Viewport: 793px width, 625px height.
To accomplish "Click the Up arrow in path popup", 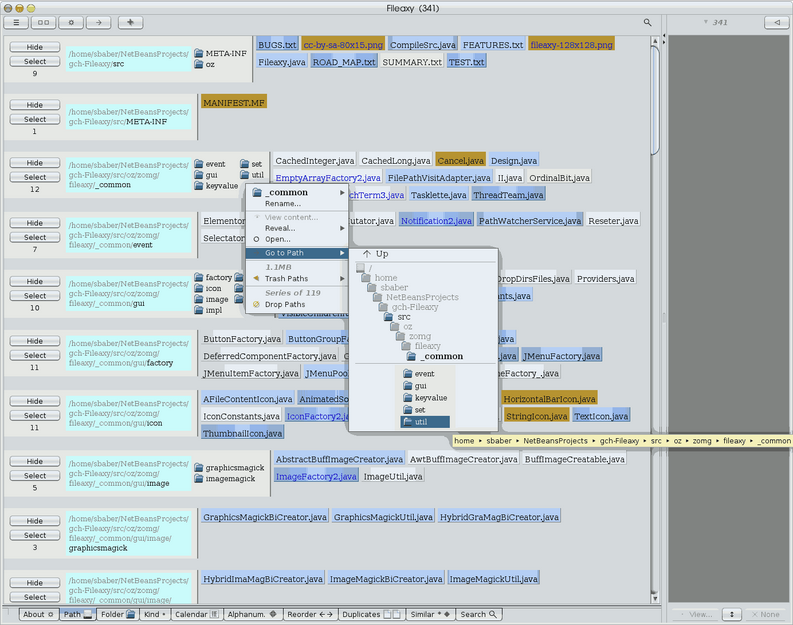I will click(x=376, y=254).
